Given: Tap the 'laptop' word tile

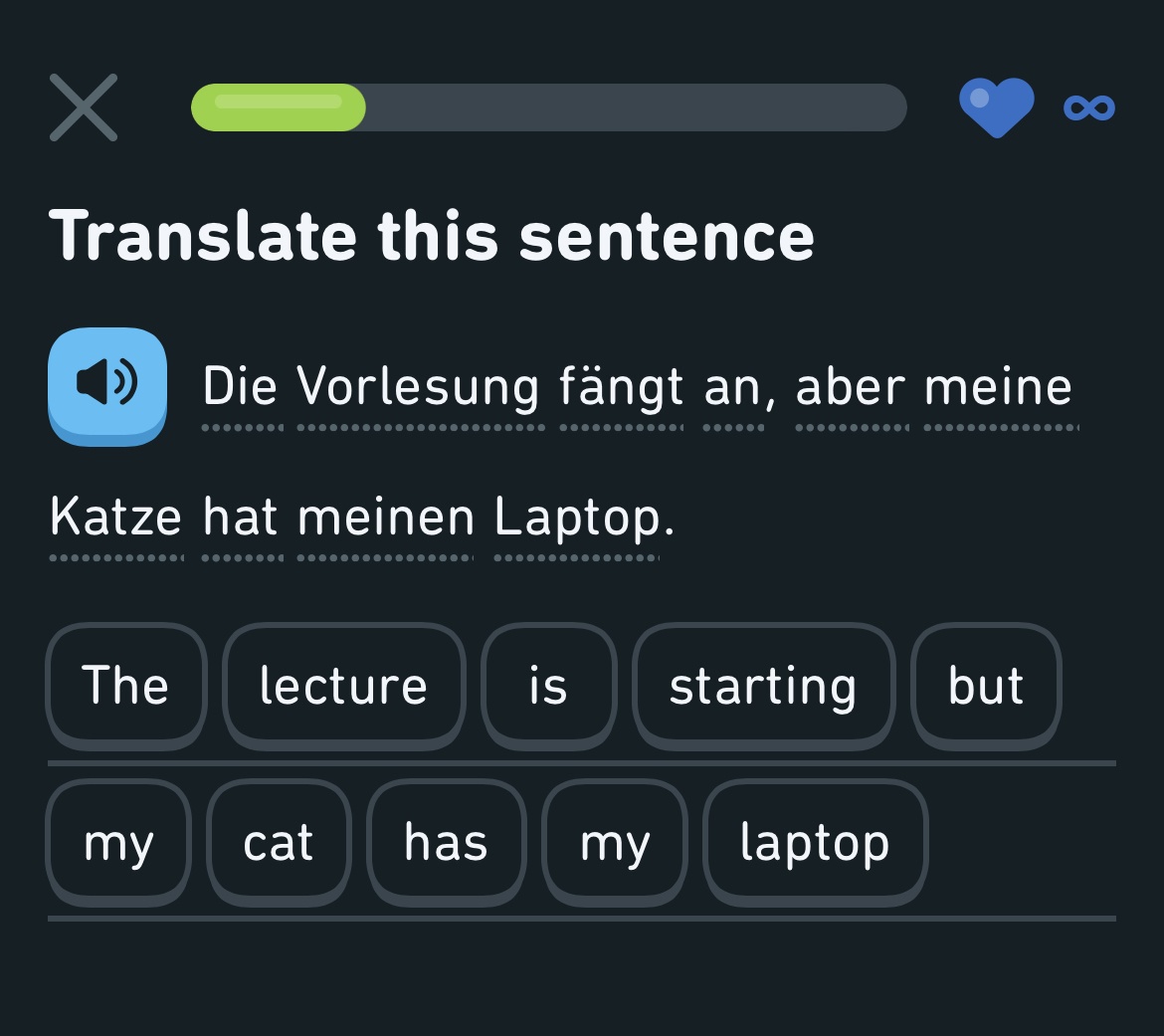Looking at the screenshot, I should tap(815, 842).
